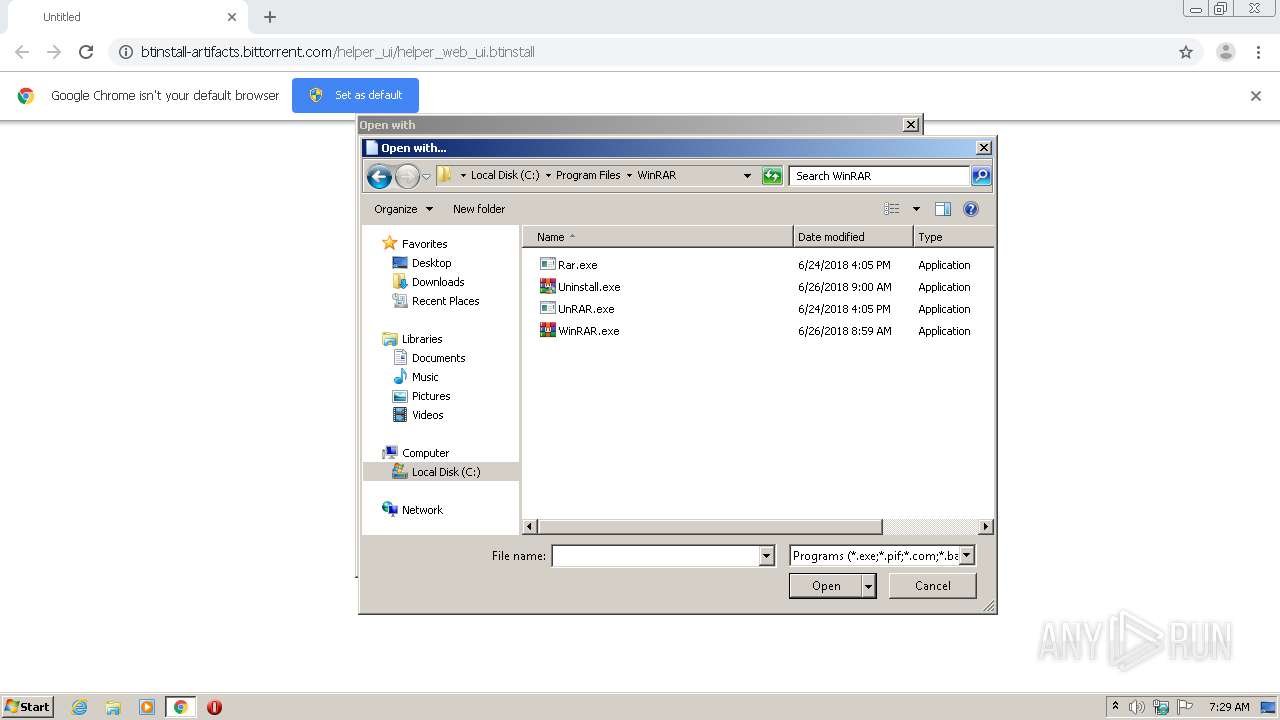The width and height of the screenshot is (1280, 720).
Task: Click New folder in dialog toolbar
Action: [479, 209]
